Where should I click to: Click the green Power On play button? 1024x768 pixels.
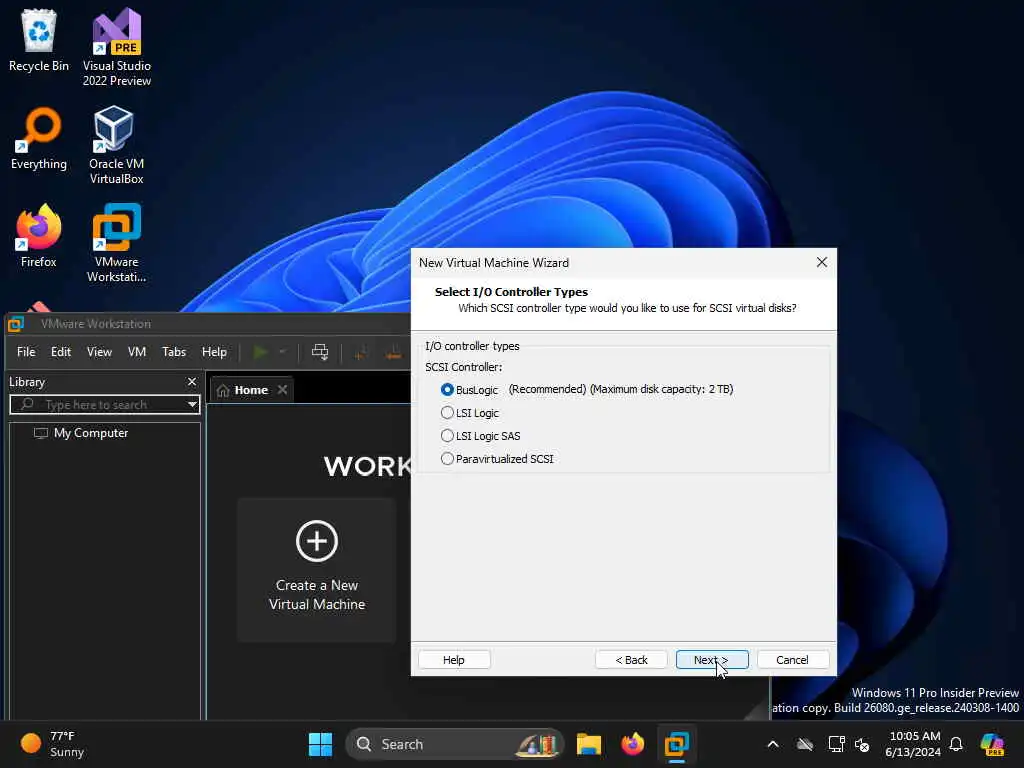[260, 352]
